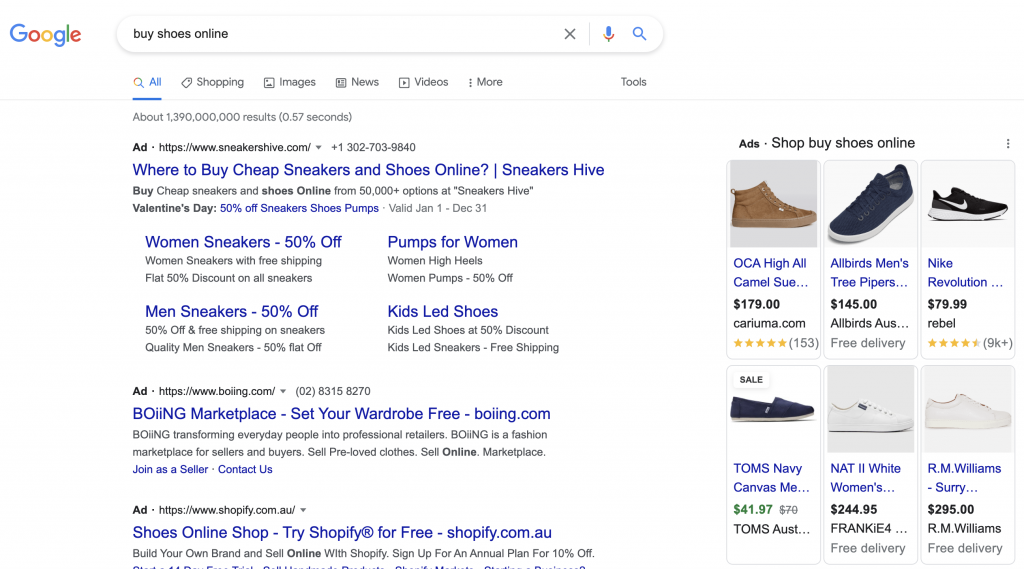This screenshot has height=569, width=1024.
Task: Select the All results tab
Action: tap(147, 82)
